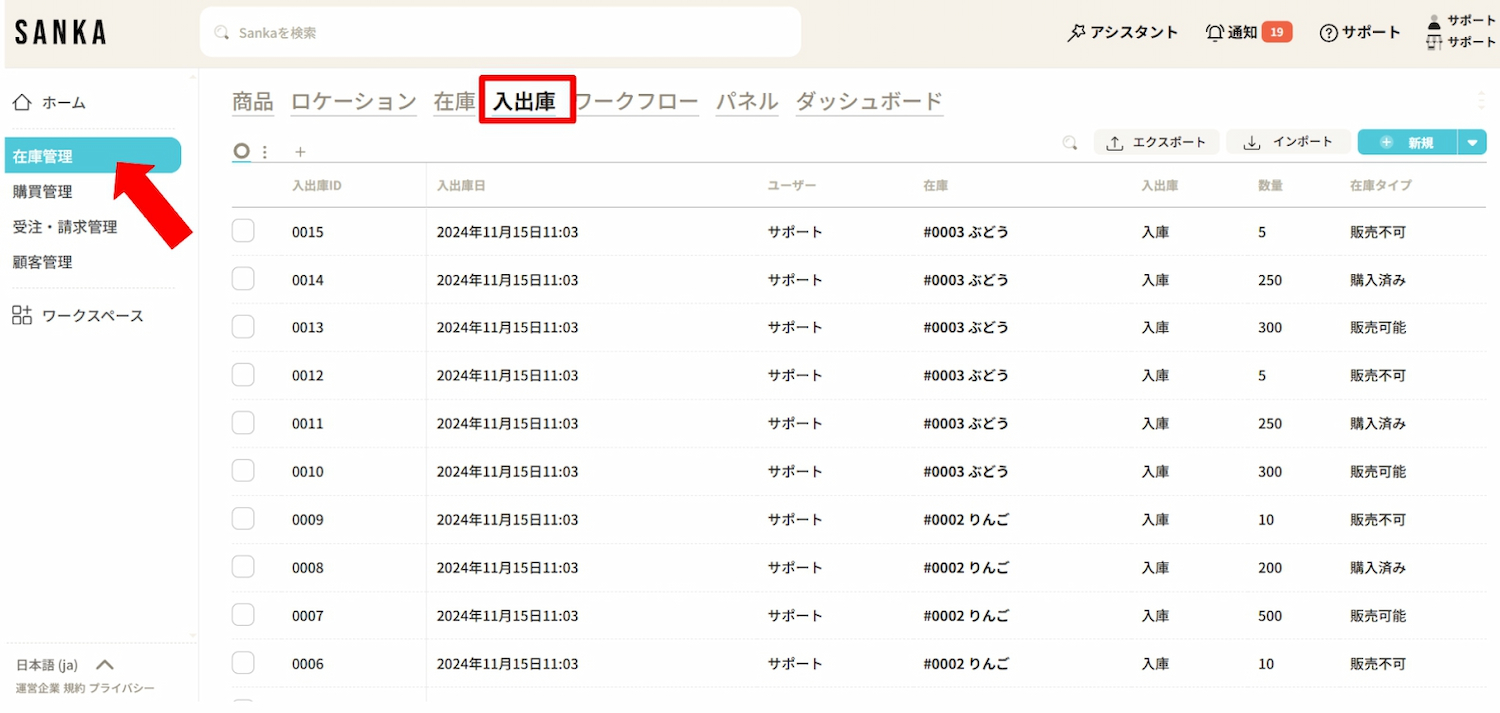
Task: Go to ホーム in the sidebar
Action: tap(64, 102)
